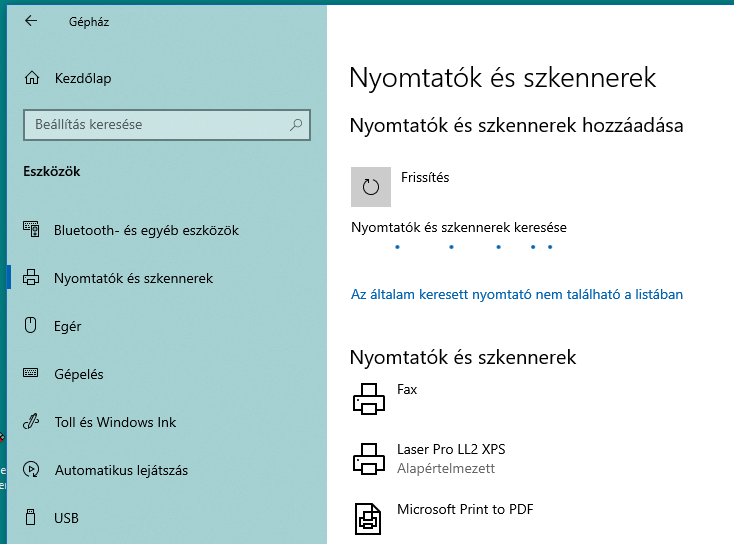This screenshot has height=544, width=734.
Task: Click the Beállítás keresése search field
Action: [167, 125]
